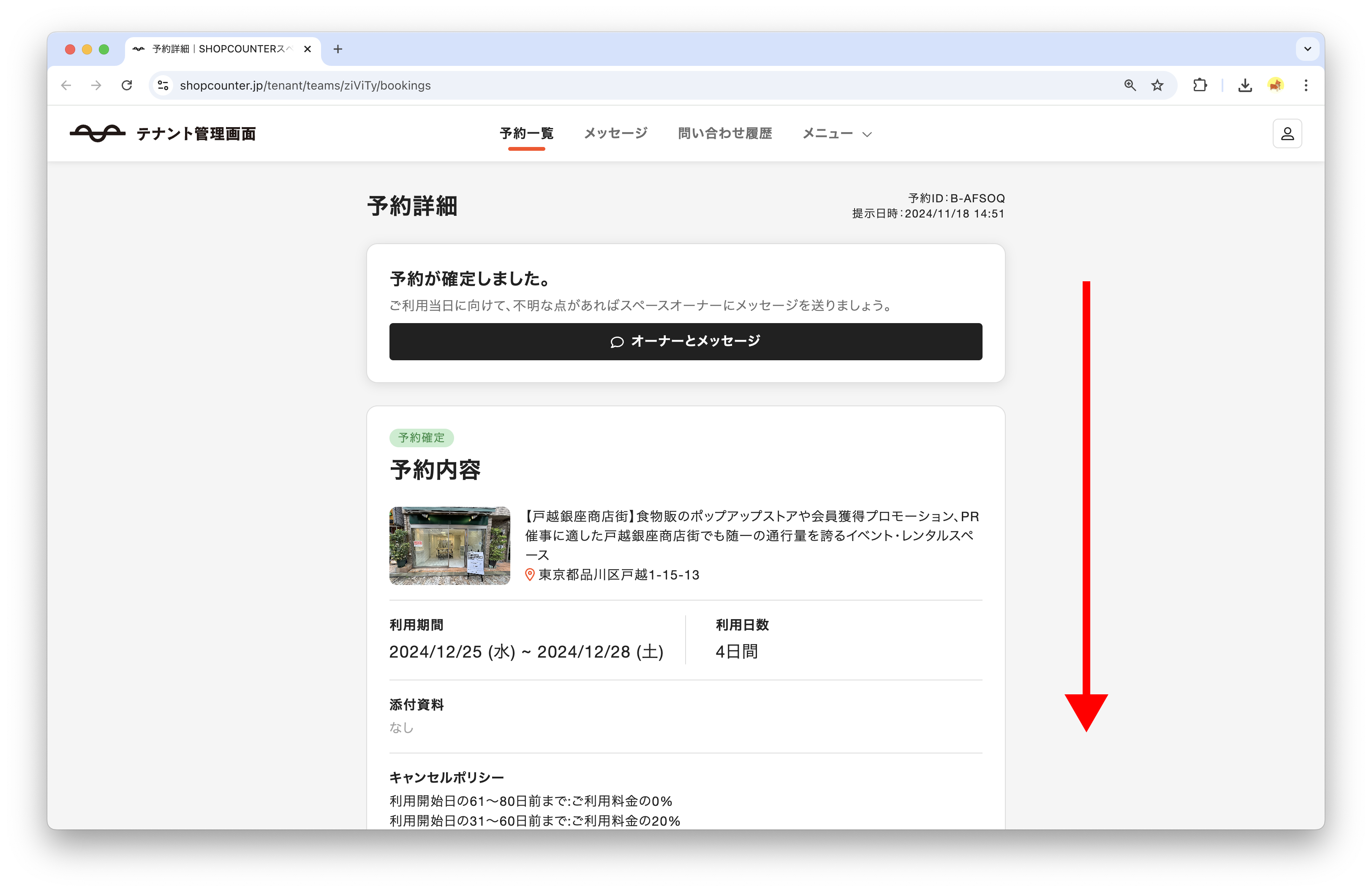Screen dimensions: 1372x892
Task: Select the 予約詳細 browser tab
Action: [222, 49]
